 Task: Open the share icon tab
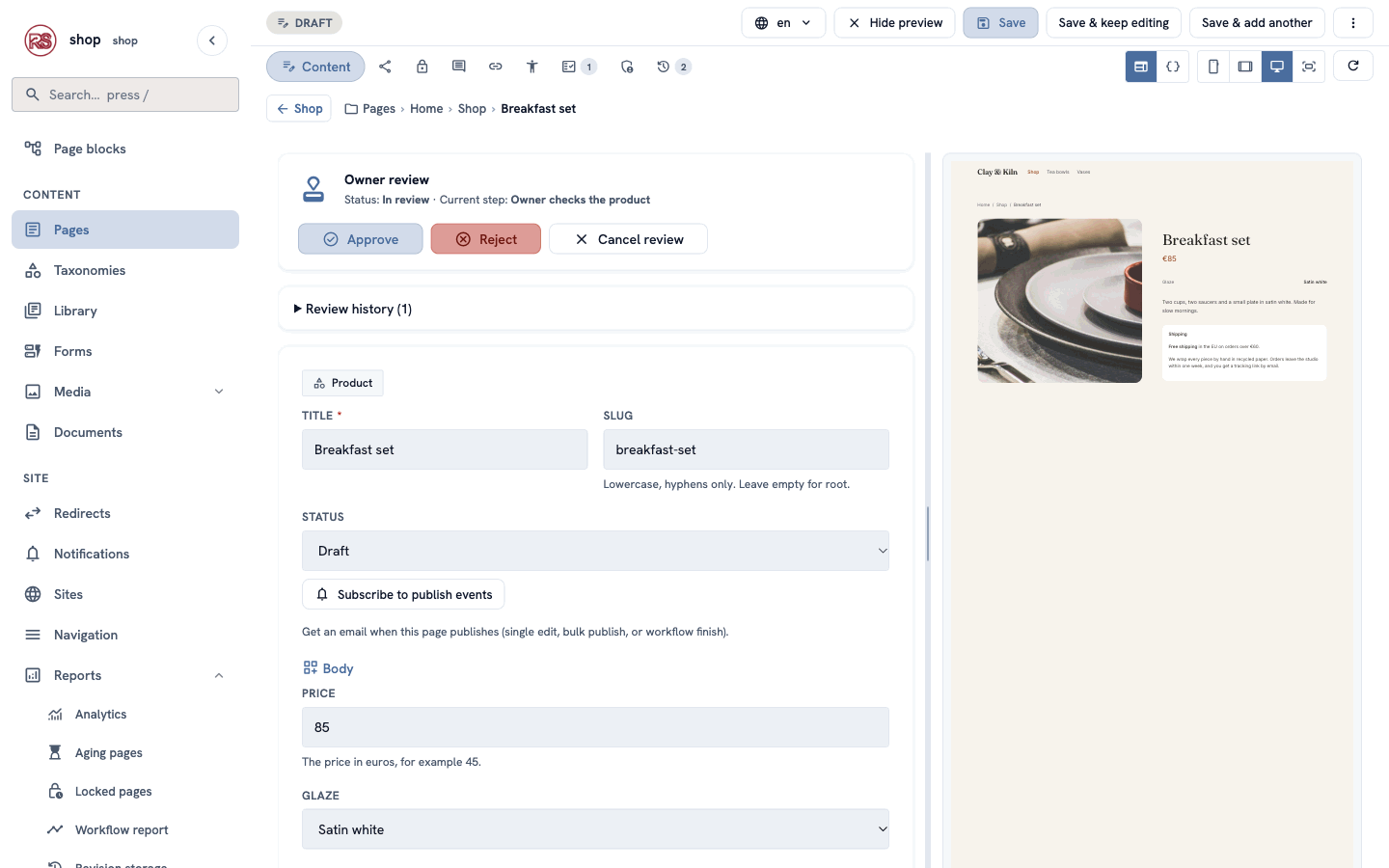(x=386, y=67)
